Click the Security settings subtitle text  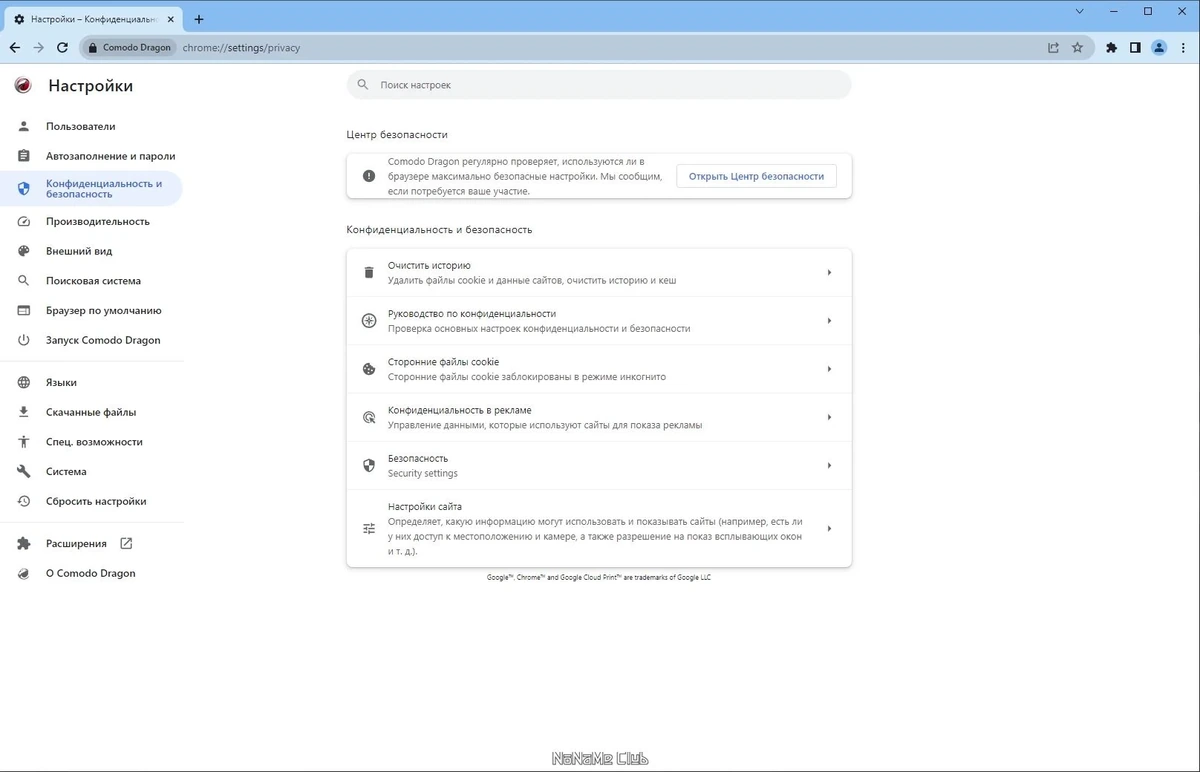(423, 474)
